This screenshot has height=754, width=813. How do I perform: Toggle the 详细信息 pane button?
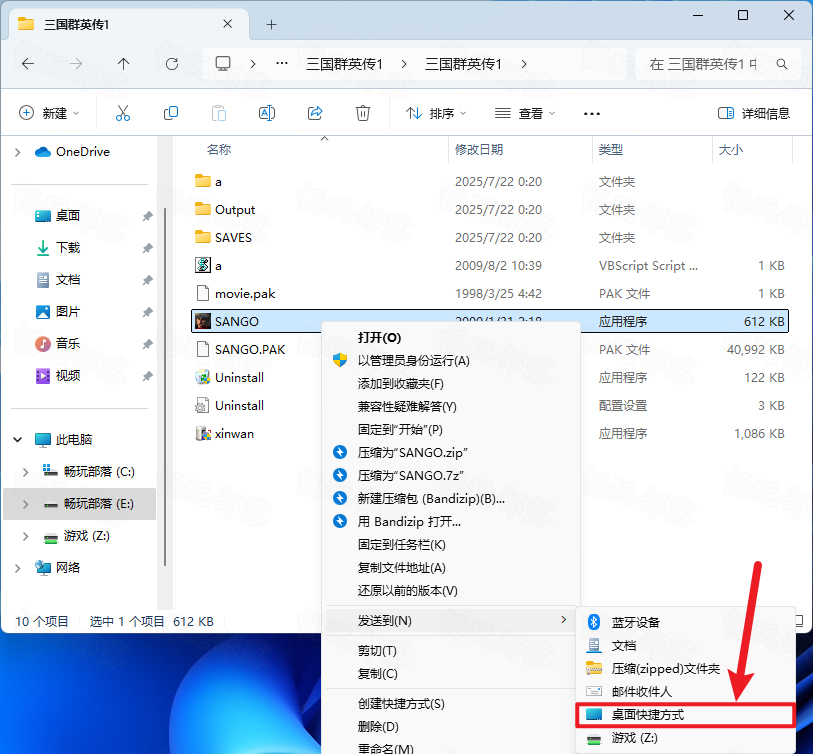(753, 113)
